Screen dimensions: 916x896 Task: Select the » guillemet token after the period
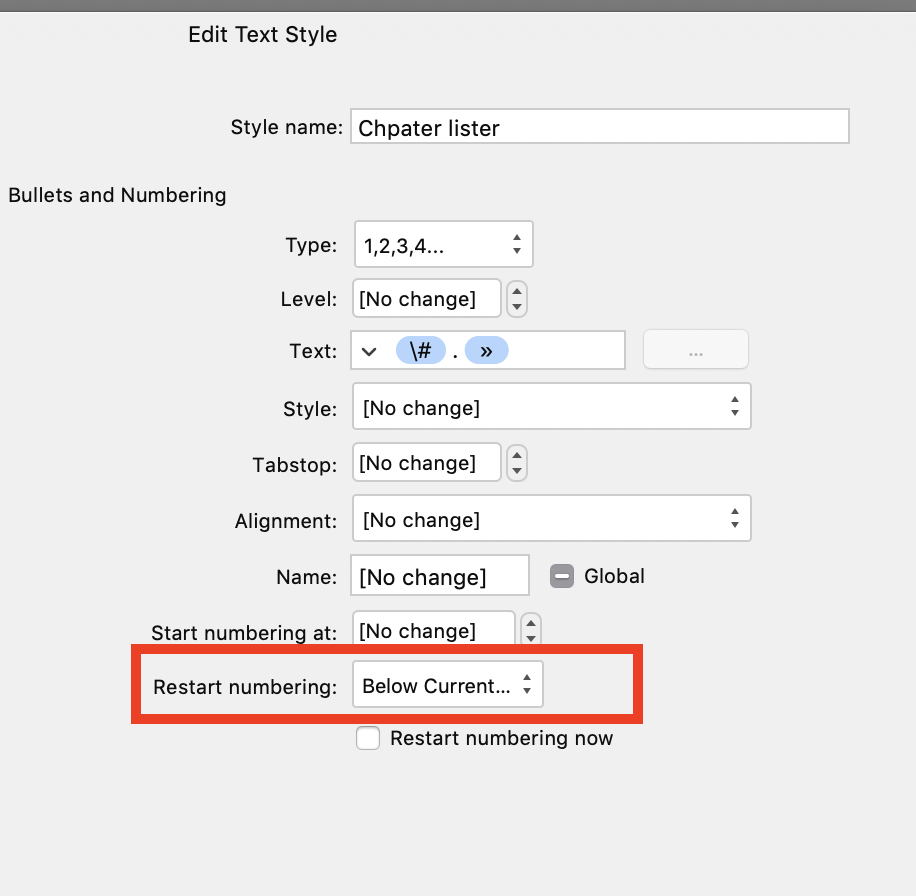487,350
